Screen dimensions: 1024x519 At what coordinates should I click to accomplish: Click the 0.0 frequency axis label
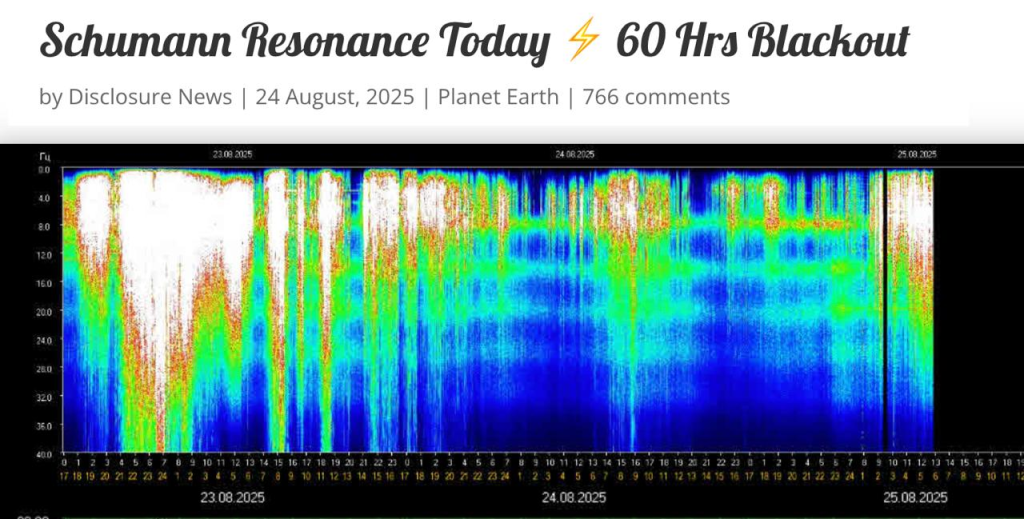coord(43,170)
